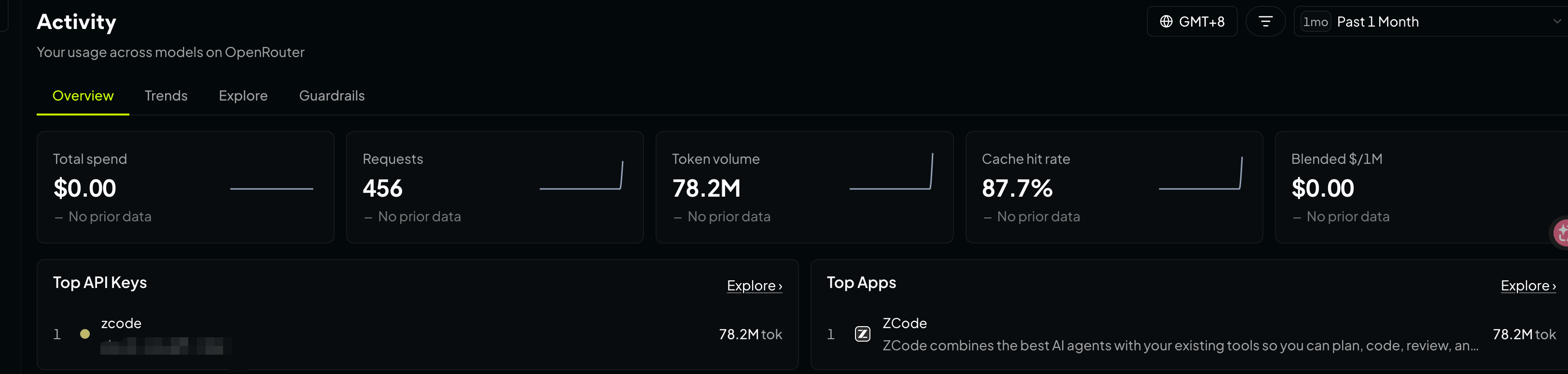1568x374 pixels.
Task: Open the Total spend card
Action: pyautogui.click(x=186, y=187)
